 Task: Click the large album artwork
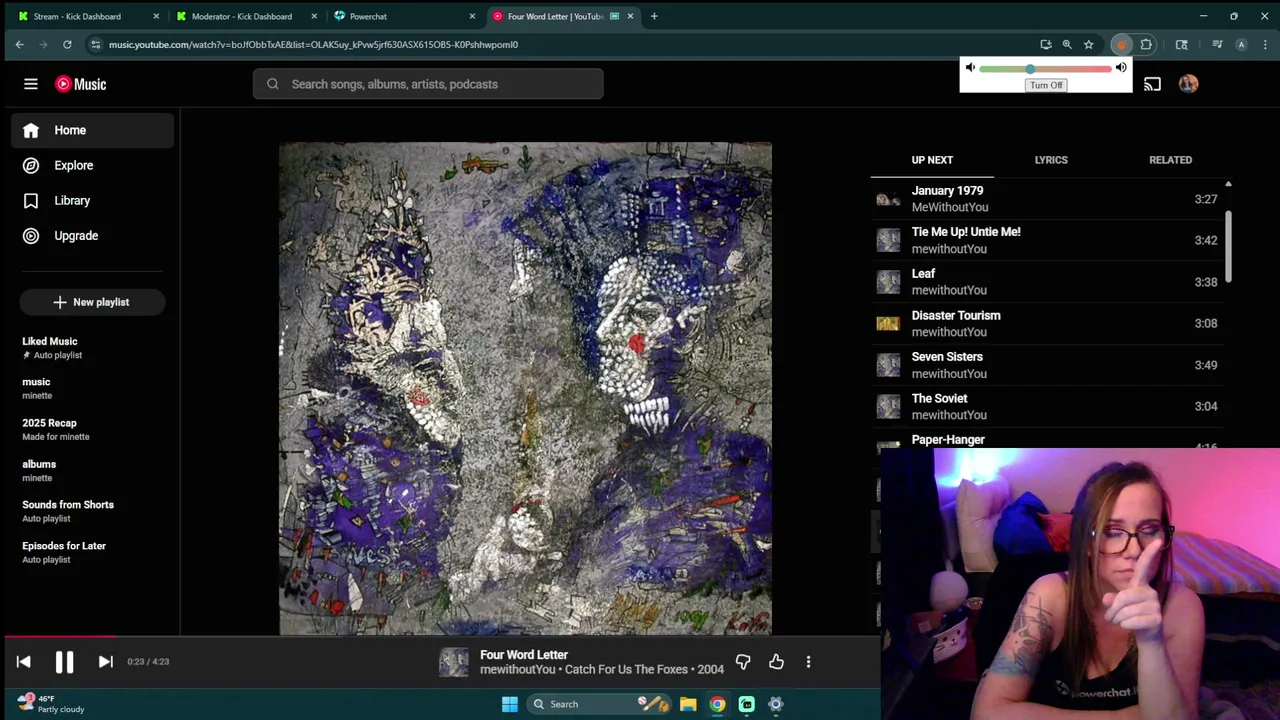click(525, 388)
